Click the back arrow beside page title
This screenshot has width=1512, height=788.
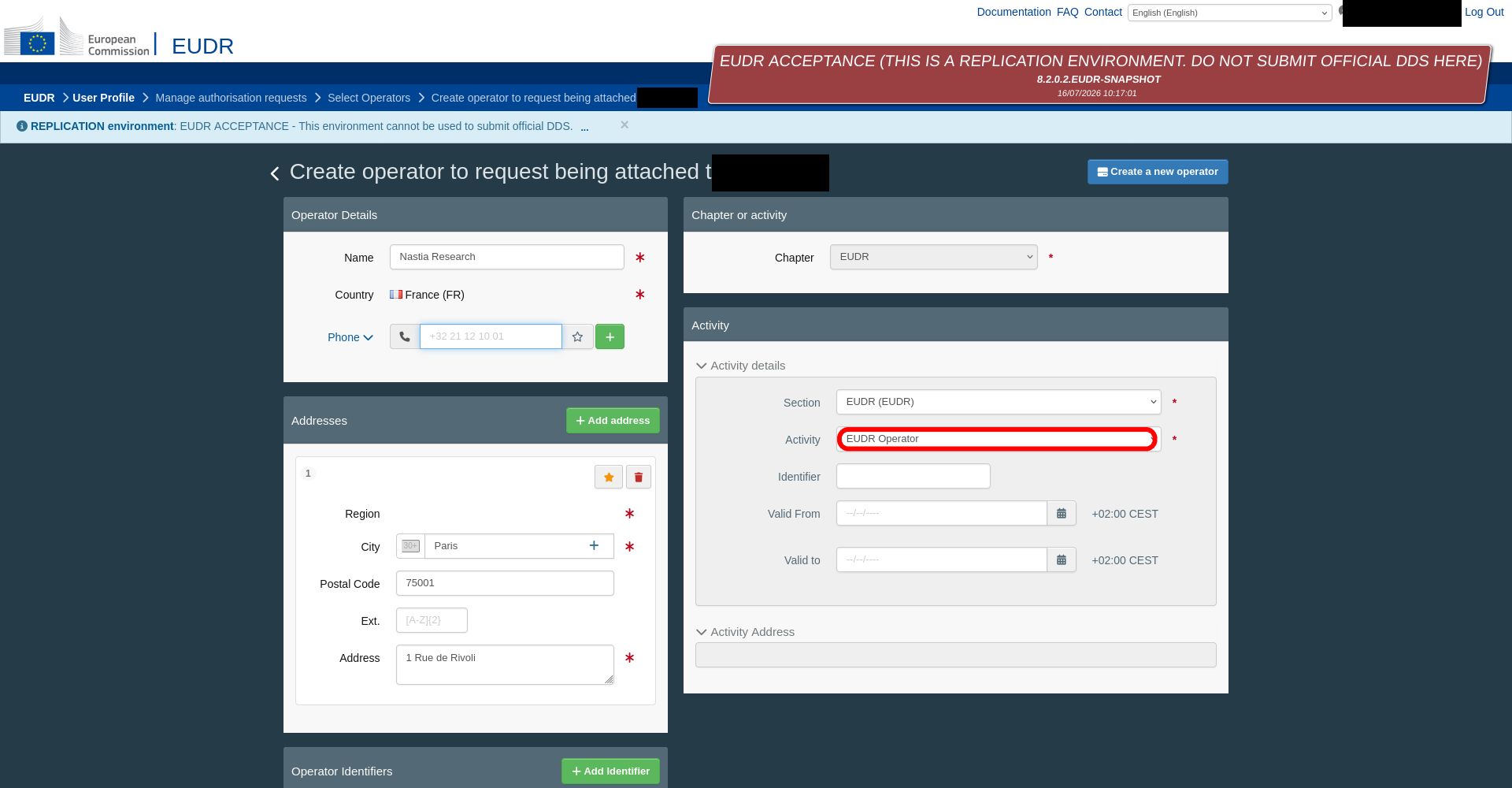pyautogui.click(x=275, y=173)
